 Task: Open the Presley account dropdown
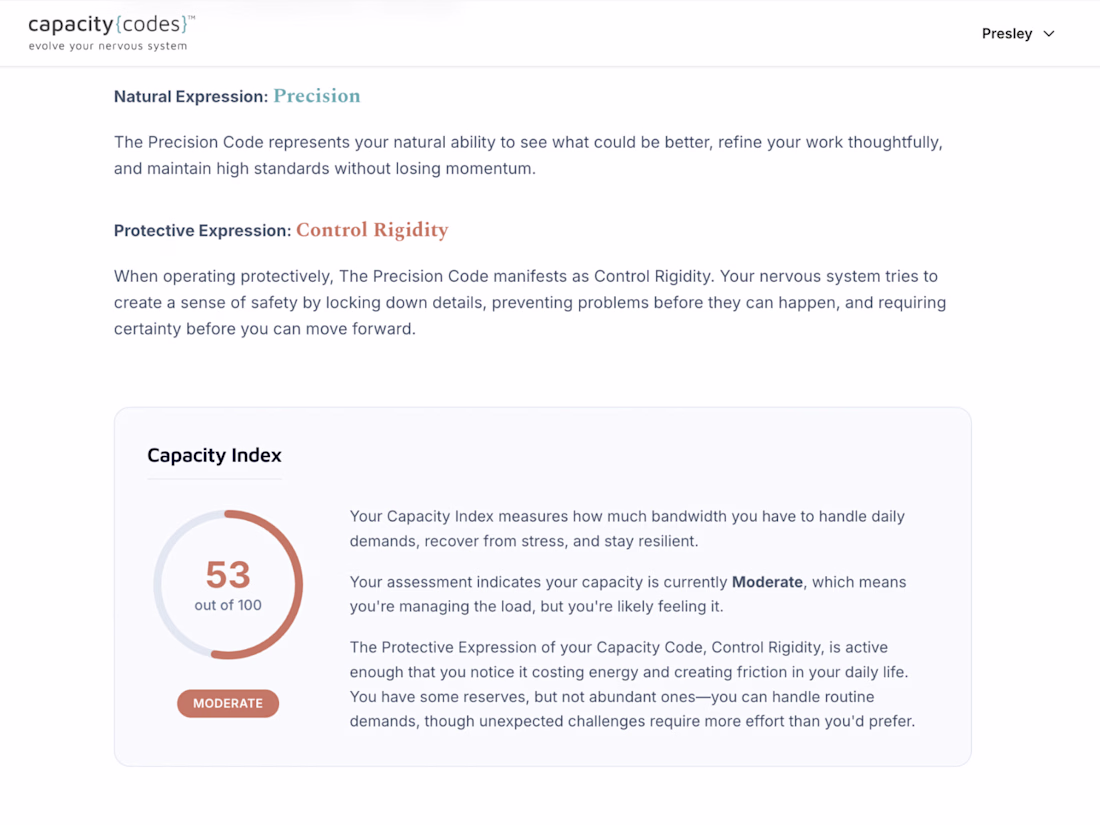[x=1018, y=34]
